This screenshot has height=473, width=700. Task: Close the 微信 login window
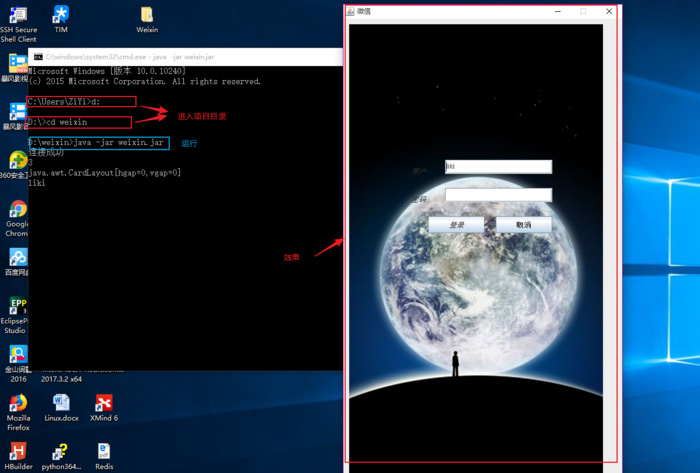609,11
